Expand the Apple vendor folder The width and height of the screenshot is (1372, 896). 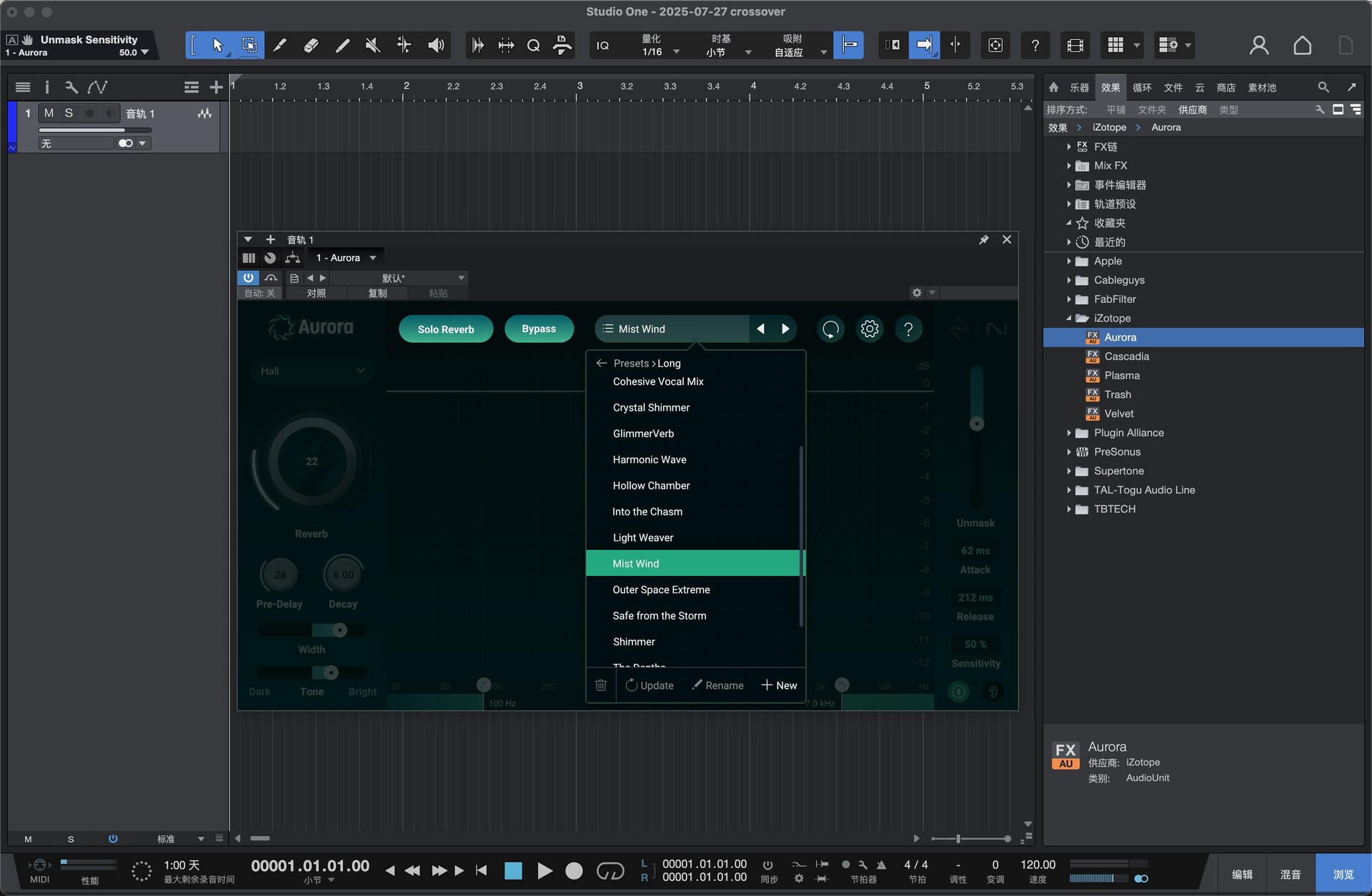coord(1068,262)
